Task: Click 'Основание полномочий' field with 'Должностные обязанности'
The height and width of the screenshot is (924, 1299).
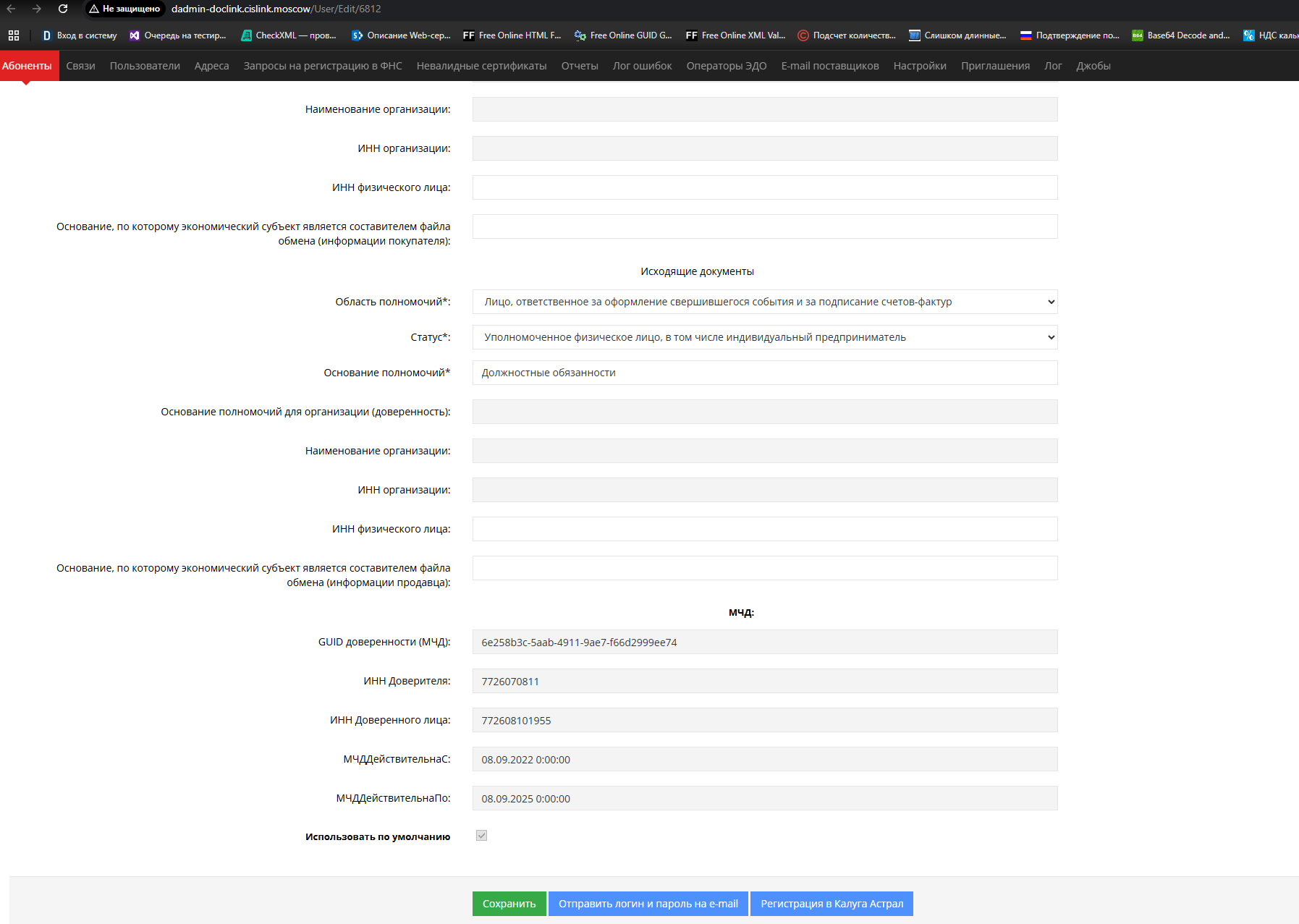Action: pos(765,373)
